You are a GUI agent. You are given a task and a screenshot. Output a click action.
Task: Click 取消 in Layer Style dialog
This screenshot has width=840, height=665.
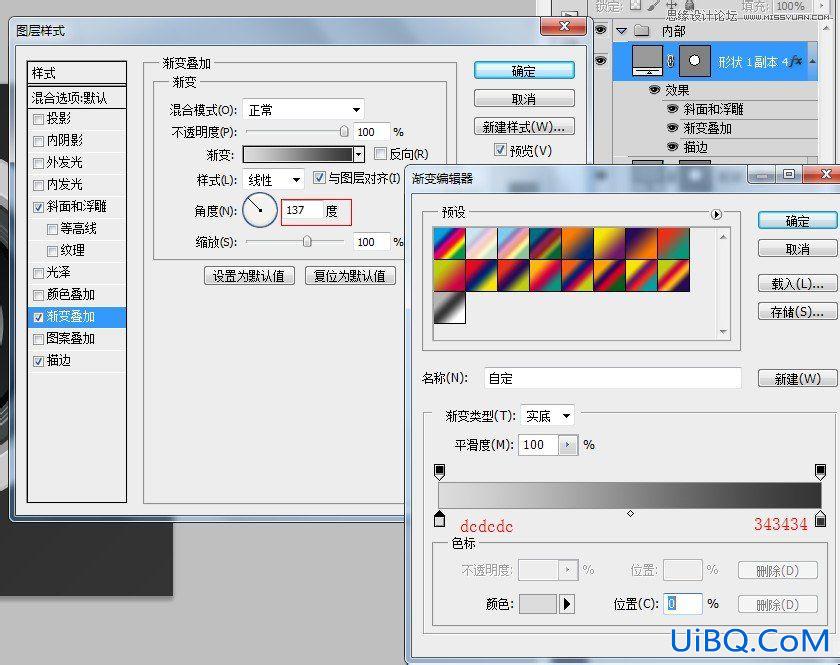pyautogui.click(x=524, y=99)
